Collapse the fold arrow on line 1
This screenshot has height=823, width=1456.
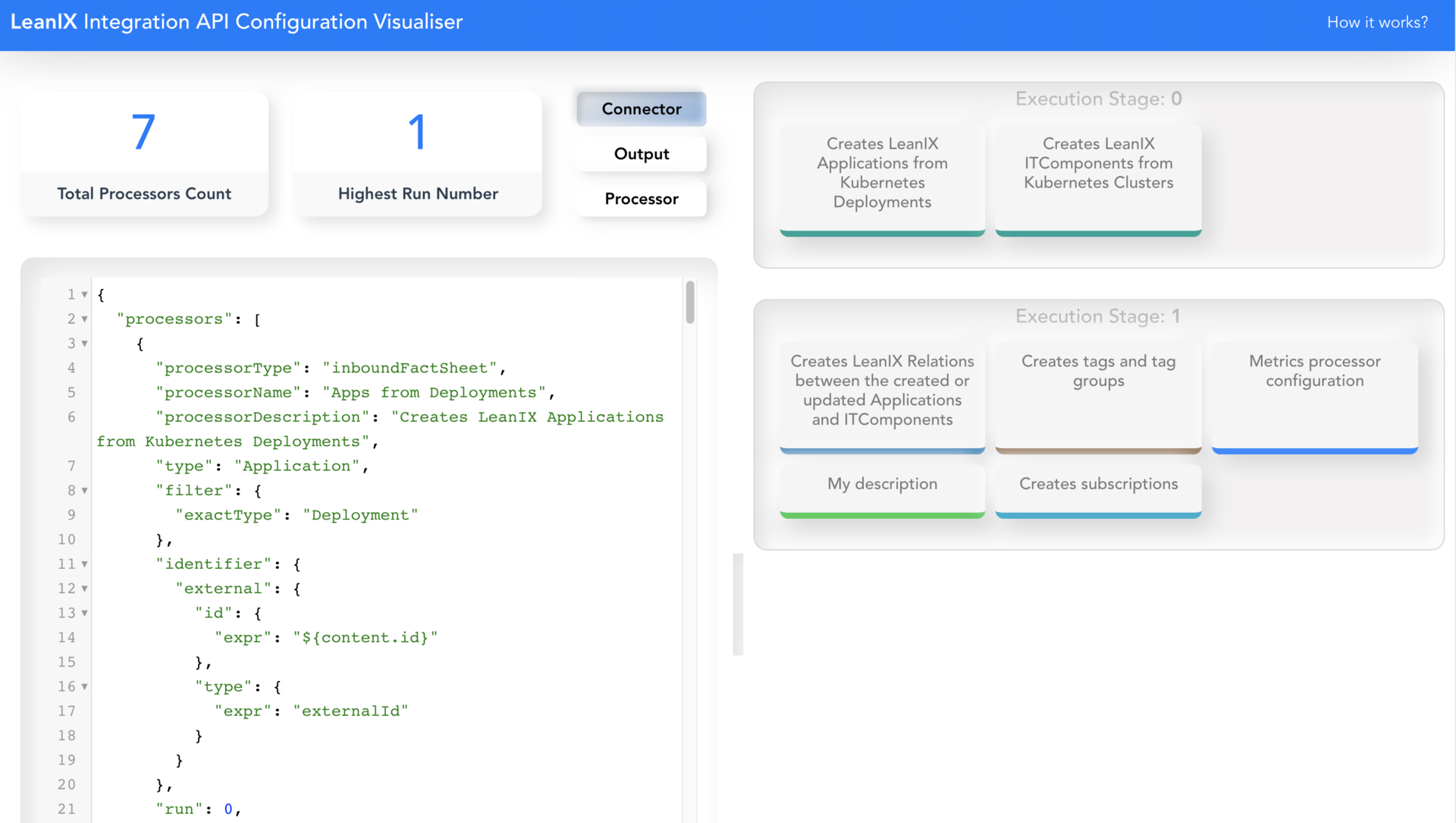pyautogui.click(x=84, y=294)
